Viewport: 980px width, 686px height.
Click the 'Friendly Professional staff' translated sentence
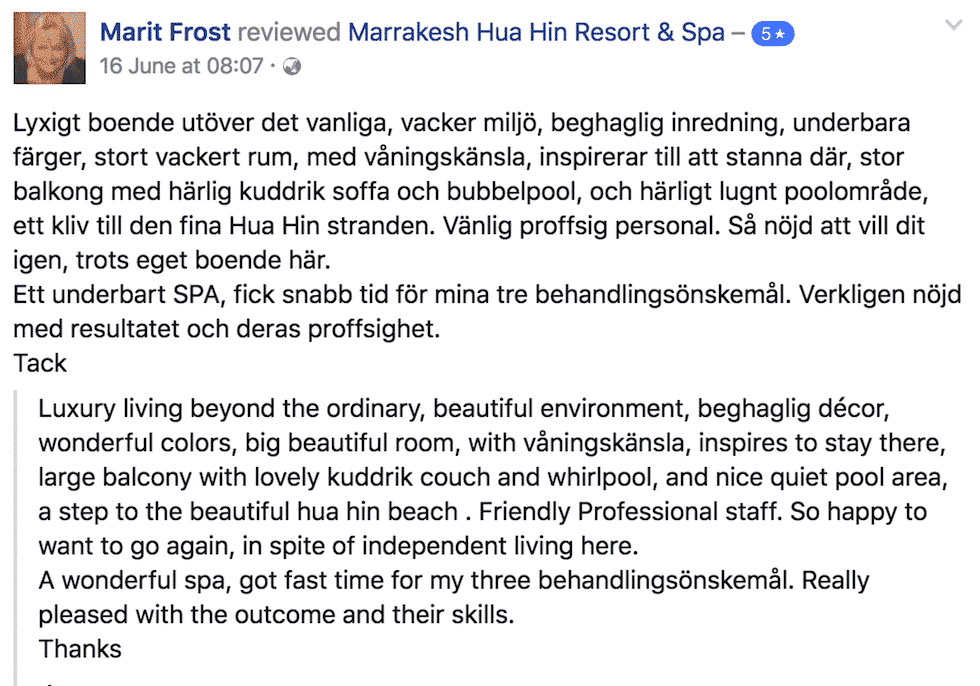[x=631, y=512]
